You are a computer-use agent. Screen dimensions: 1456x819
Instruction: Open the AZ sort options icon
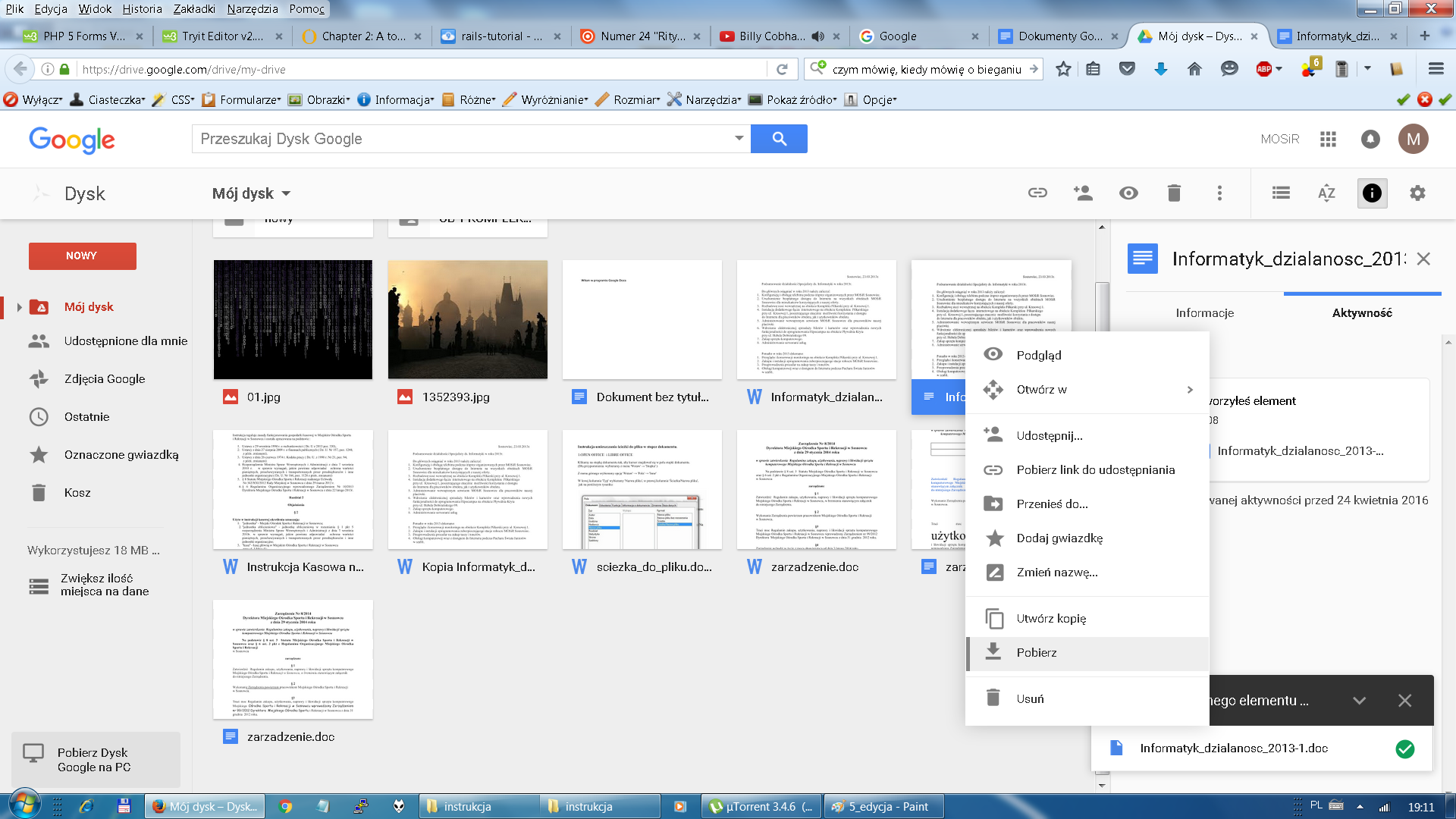pyautogui.click(x=1326, y=193)
